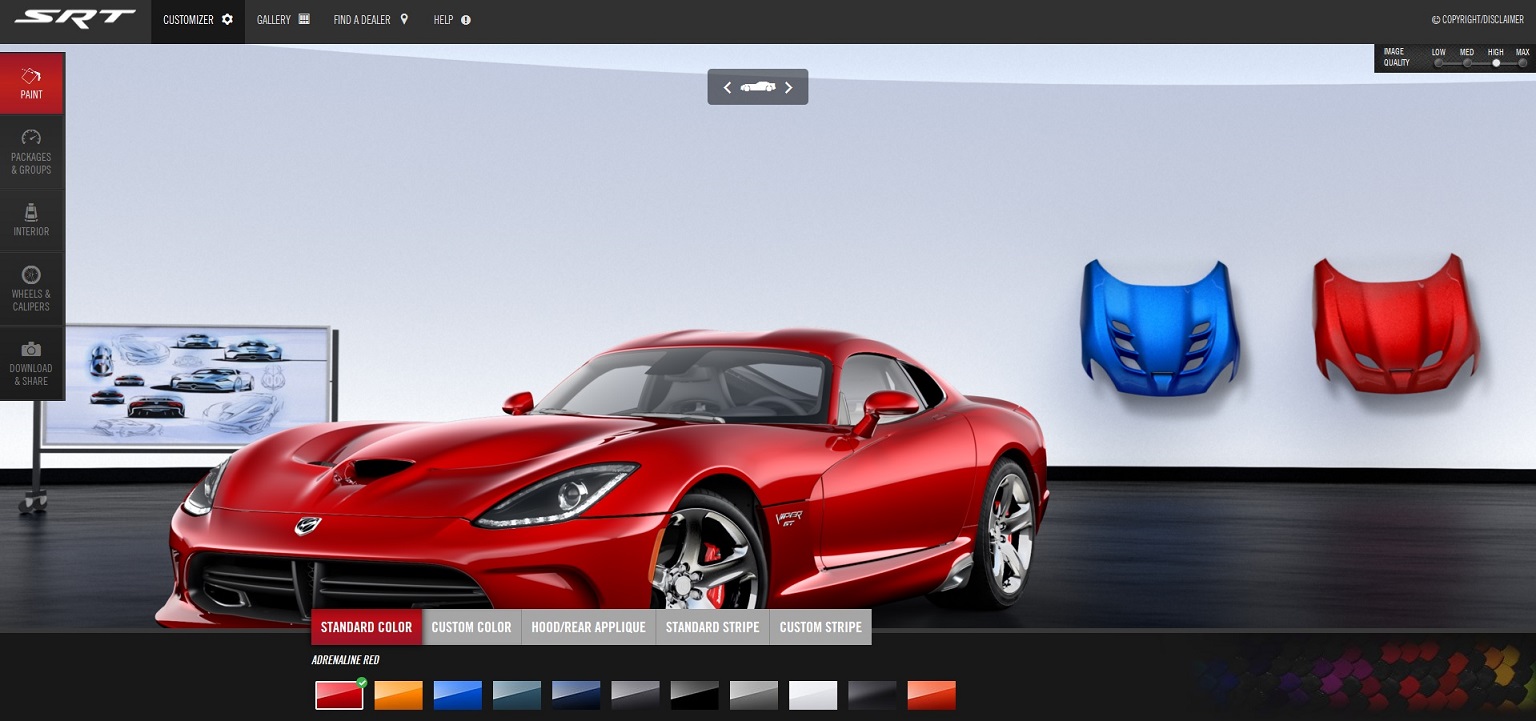The image size is (1536, 721).
Task: Open Packages & Groups via the gauge icon
Action: 31,138
